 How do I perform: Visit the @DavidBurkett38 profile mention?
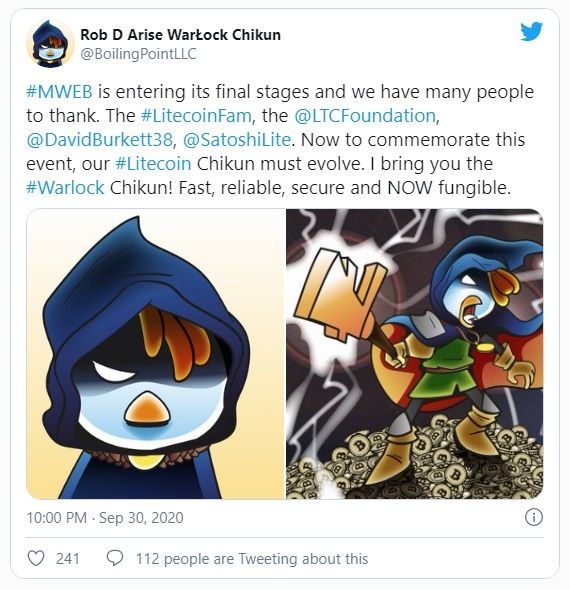tap(99, 140)
